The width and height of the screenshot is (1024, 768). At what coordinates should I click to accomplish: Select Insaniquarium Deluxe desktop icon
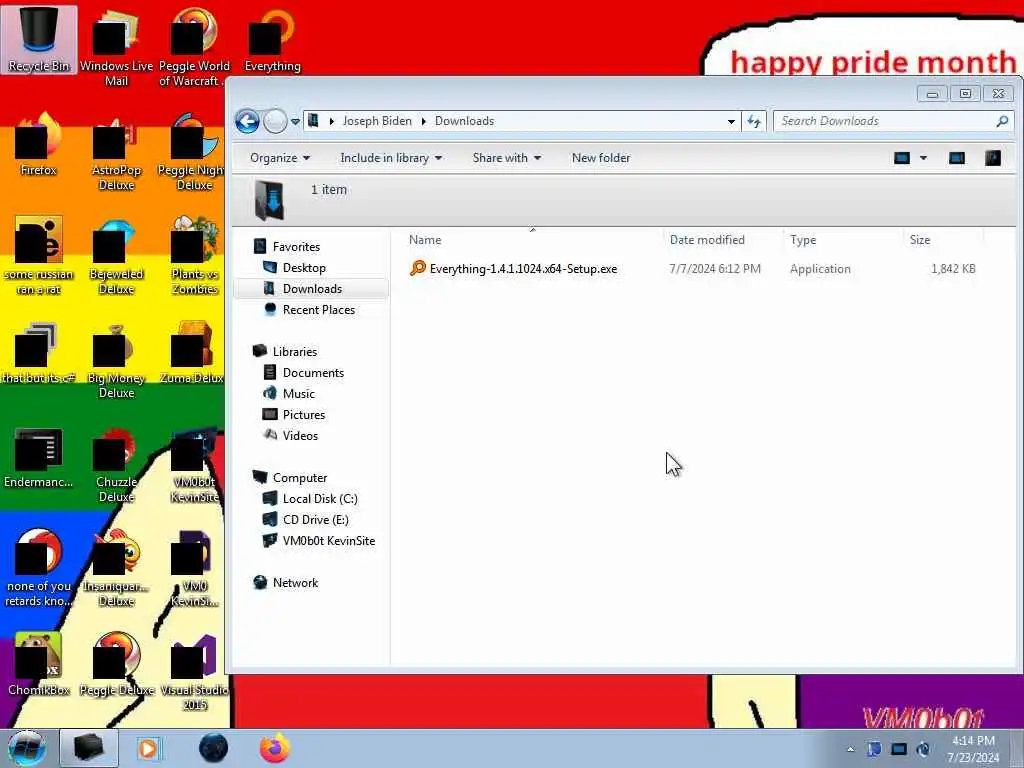(x=116, y=568)
